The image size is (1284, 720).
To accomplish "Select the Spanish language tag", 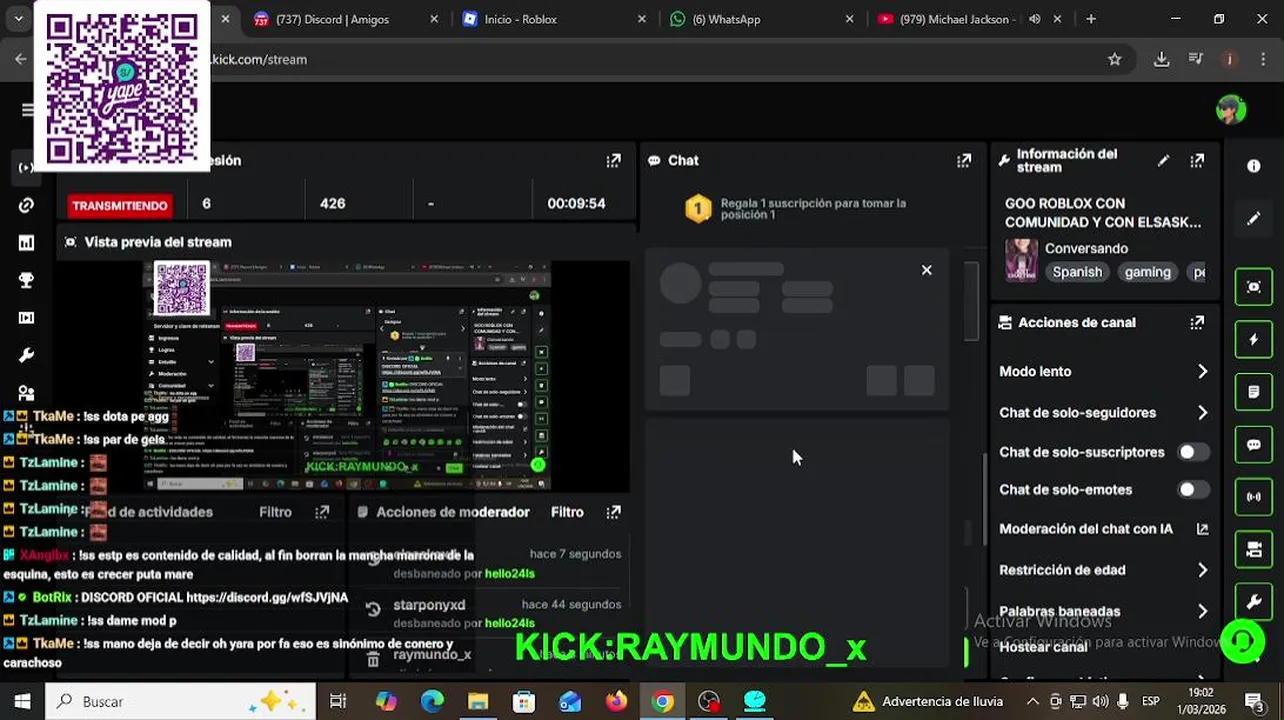I will 1077,272.
